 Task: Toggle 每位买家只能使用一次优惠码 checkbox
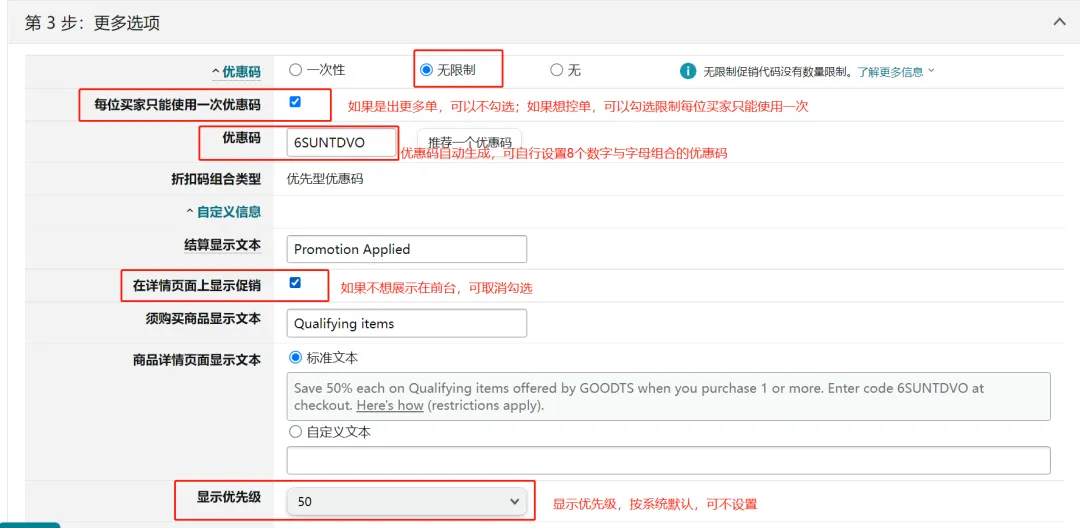(x=295, y=102)
